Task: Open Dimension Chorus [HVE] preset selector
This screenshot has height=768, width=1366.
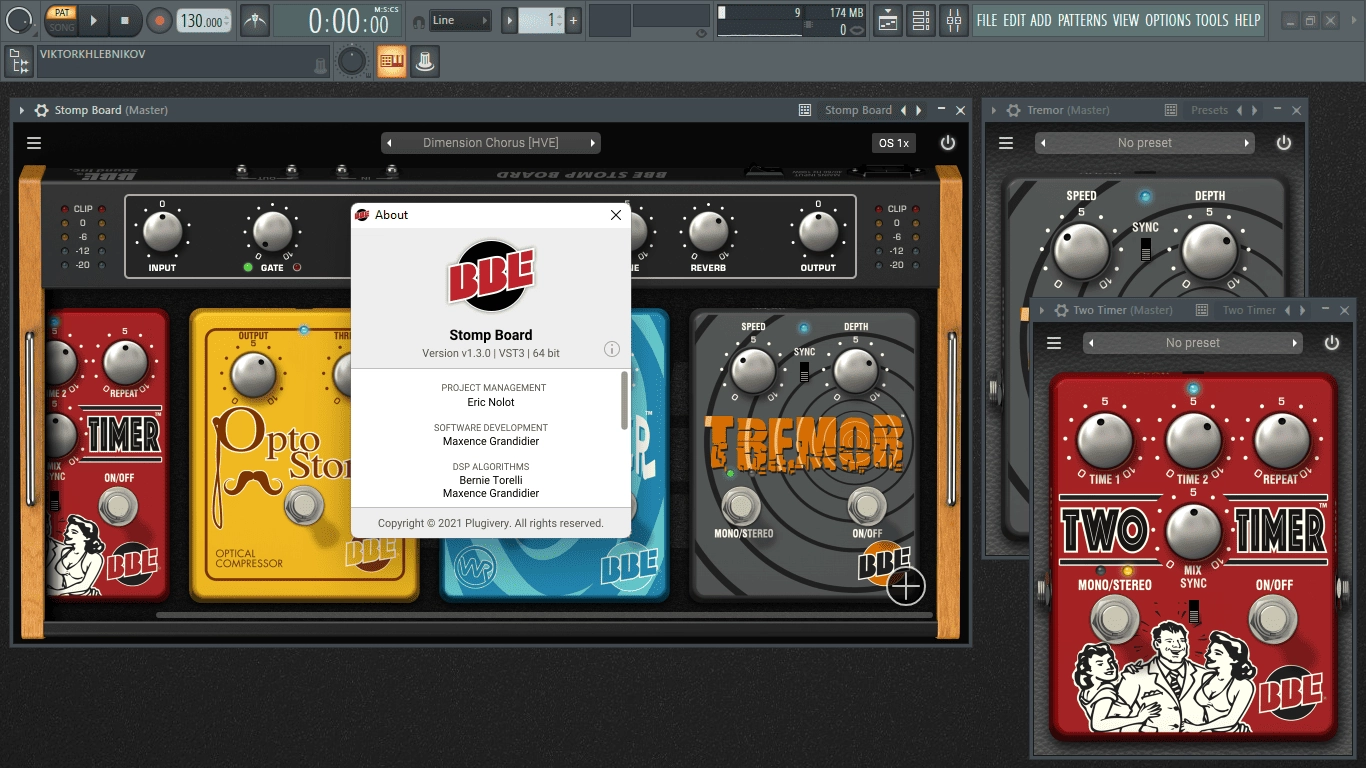Action: click(491, 143)
